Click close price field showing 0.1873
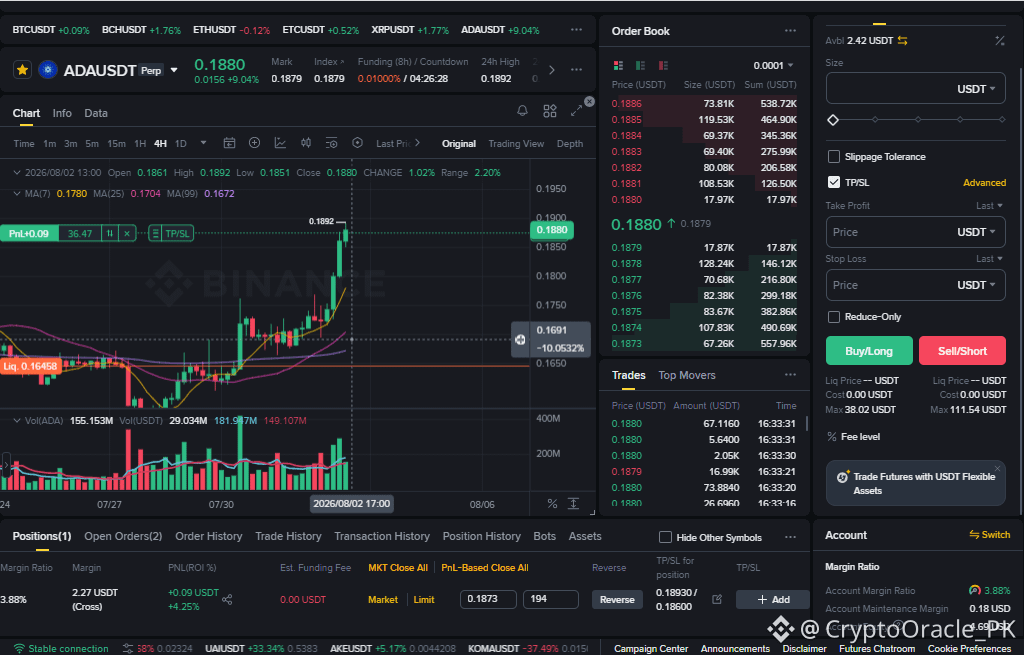This screenshot has width=1024, height=655. click(x=488, y=599)
